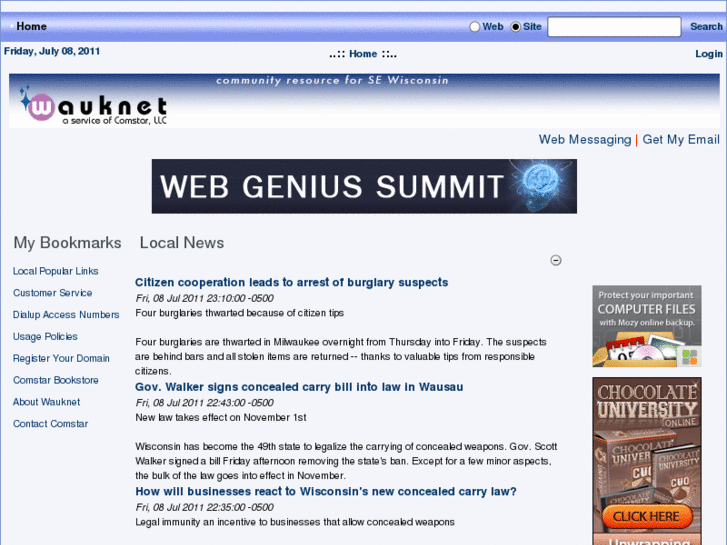This screenshot has height=545, width=727.
Task: Click the My Bookmarks heading
Action: click(x=67, y=243)
